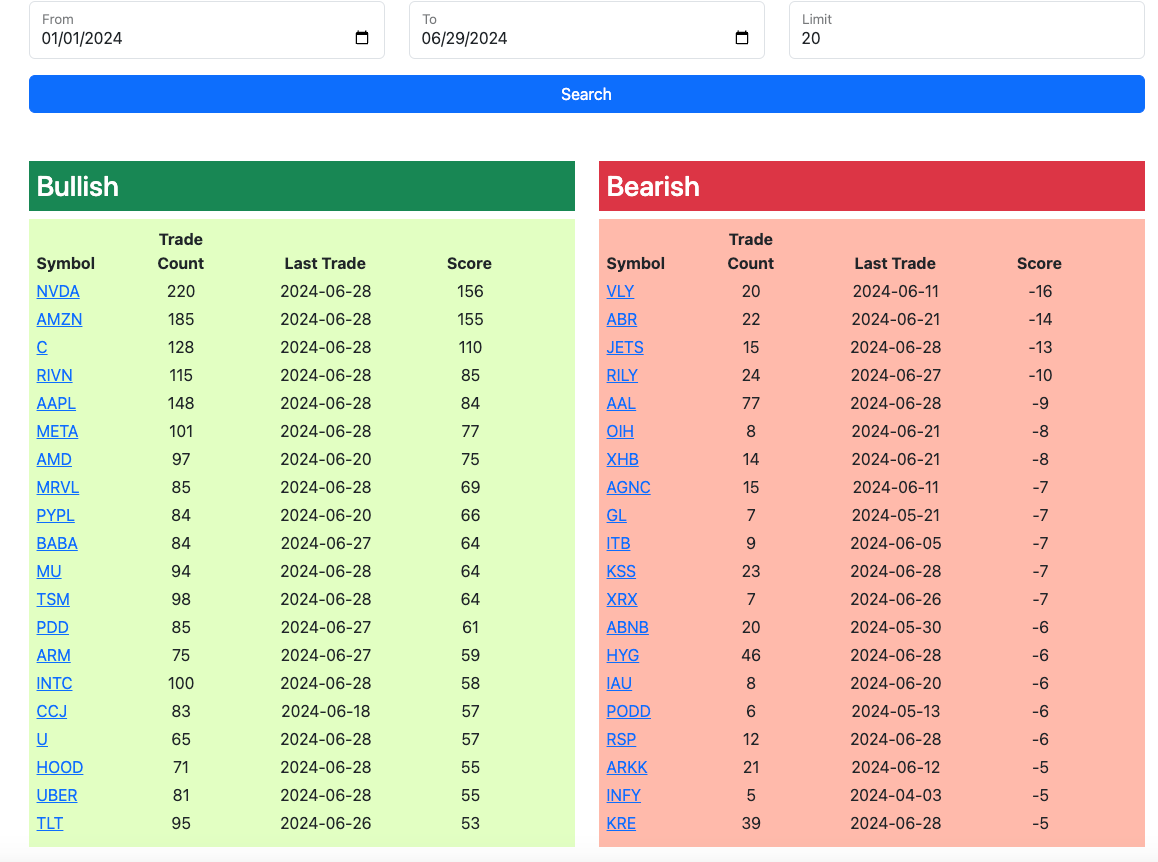This screenshot has width=1158, height=862.
Task: Select the RILY ticker link
Action: (x=622, y=375)
